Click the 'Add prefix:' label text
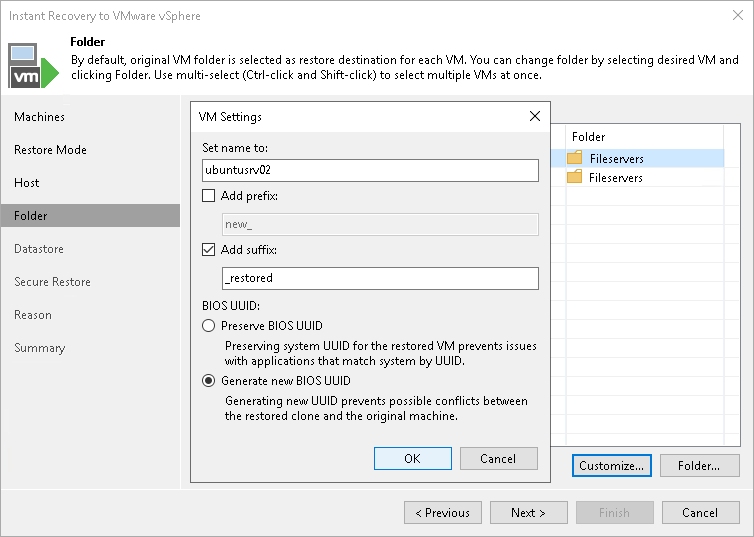The width and height of the screenshot is (754, 537). (249, 196)
